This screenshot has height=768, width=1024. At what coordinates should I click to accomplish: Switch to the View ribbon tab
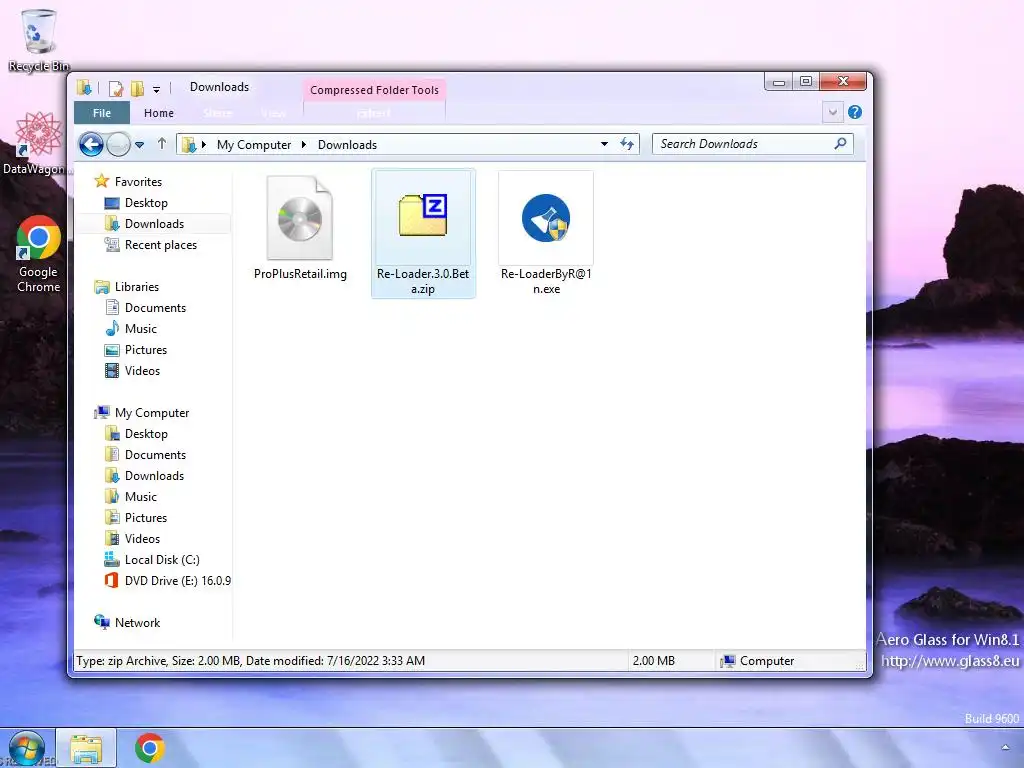coord(274,113)
